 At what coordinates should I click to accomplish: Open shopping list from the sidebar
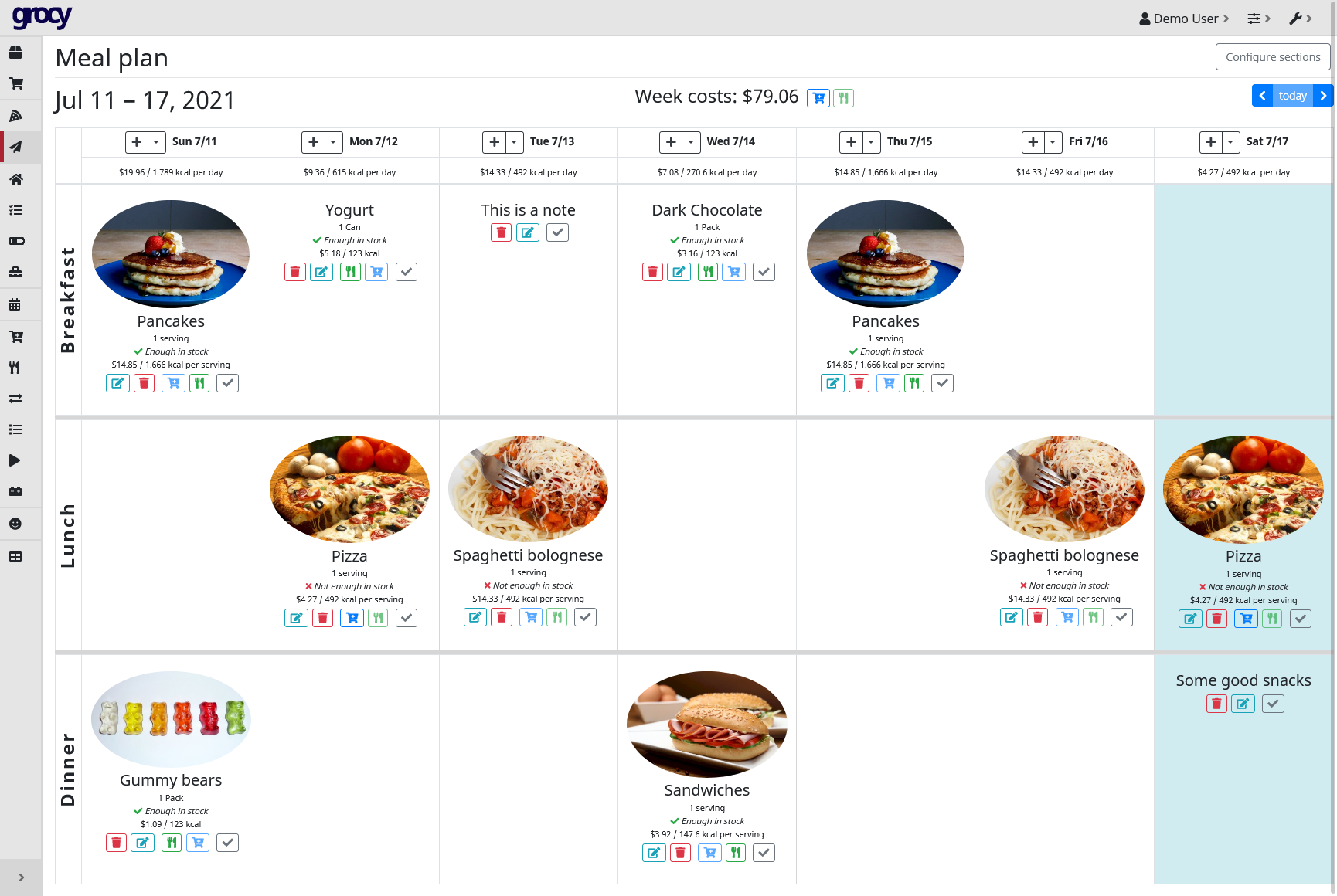pyautogui.click(x=15, y=83)
